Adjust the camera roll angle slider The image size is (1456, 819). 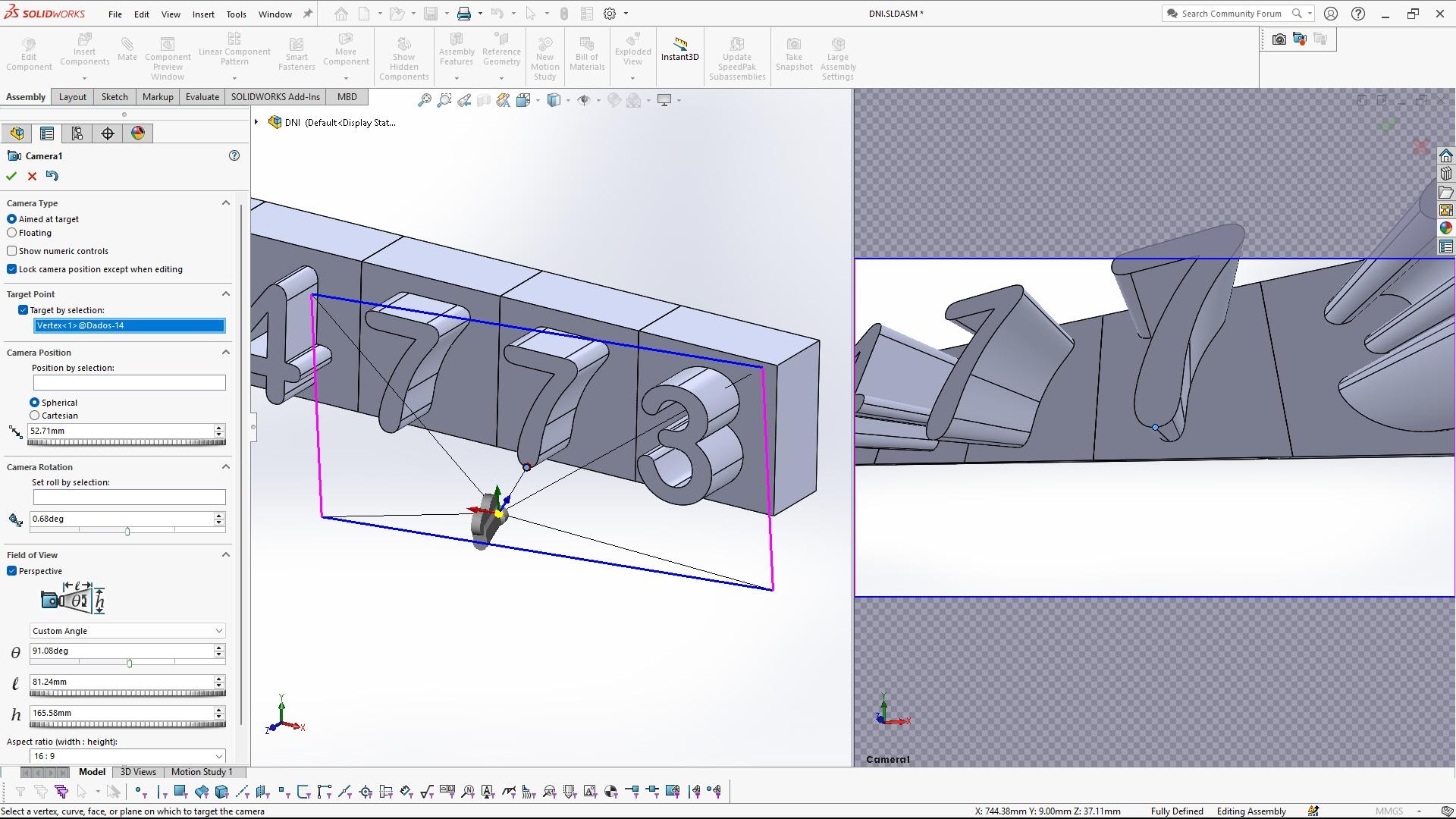(127, 532)
